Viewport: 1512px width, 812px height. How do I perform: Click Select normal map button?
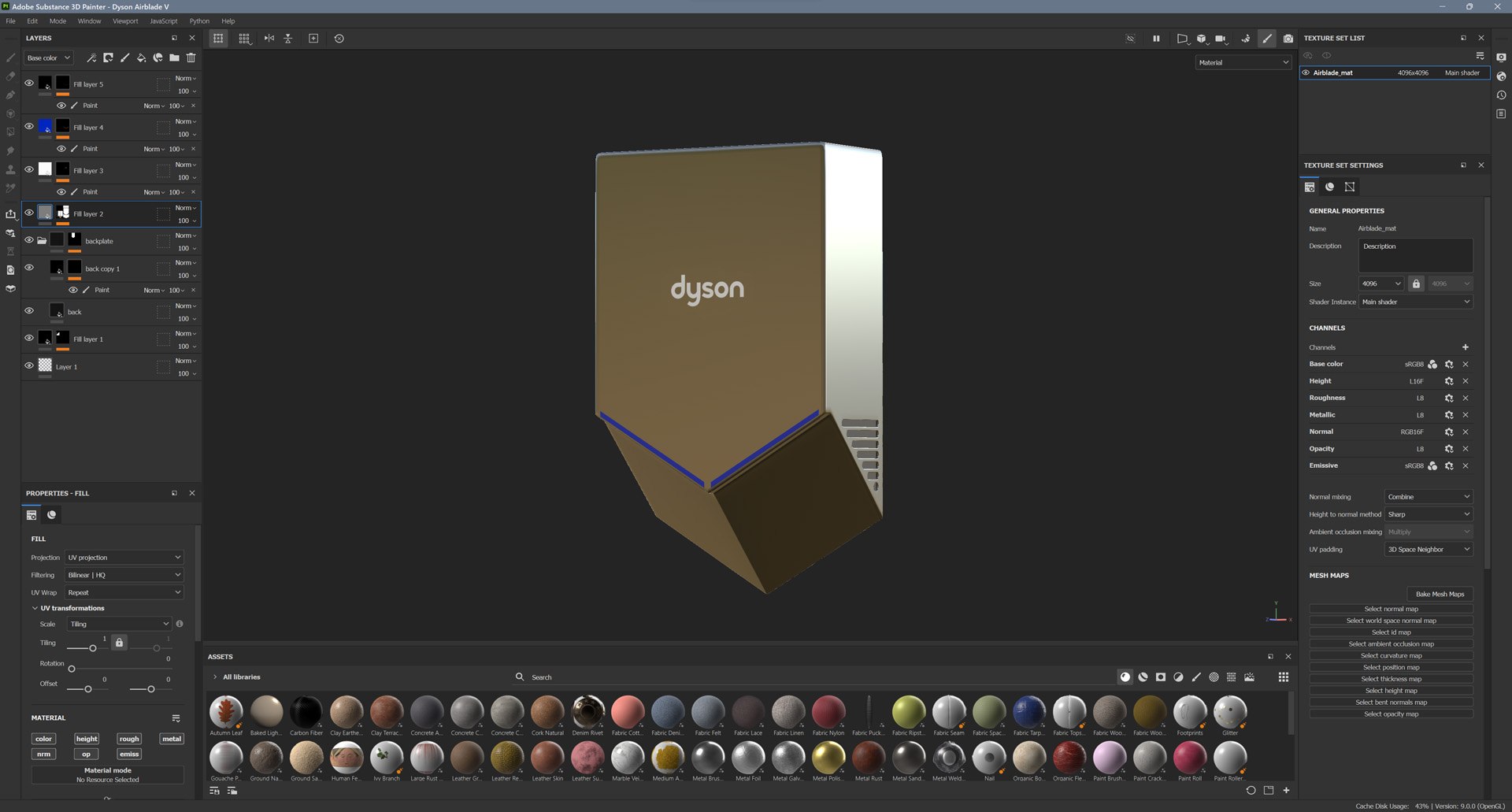tap(1391, 609)
